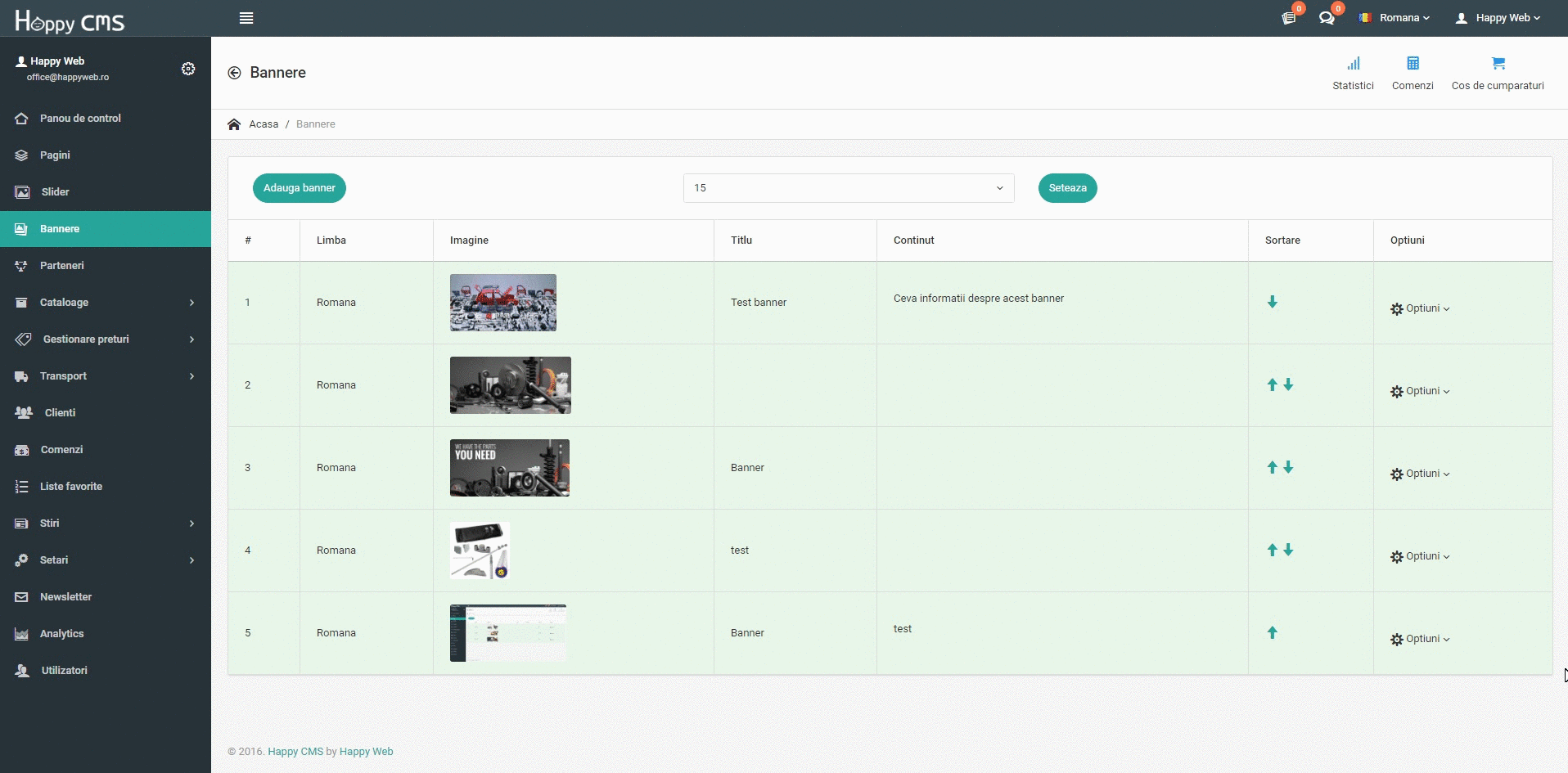
Task: Open the items-per-page dropdown showing 15
Action: pyautogui.click(x=849, y=188)
